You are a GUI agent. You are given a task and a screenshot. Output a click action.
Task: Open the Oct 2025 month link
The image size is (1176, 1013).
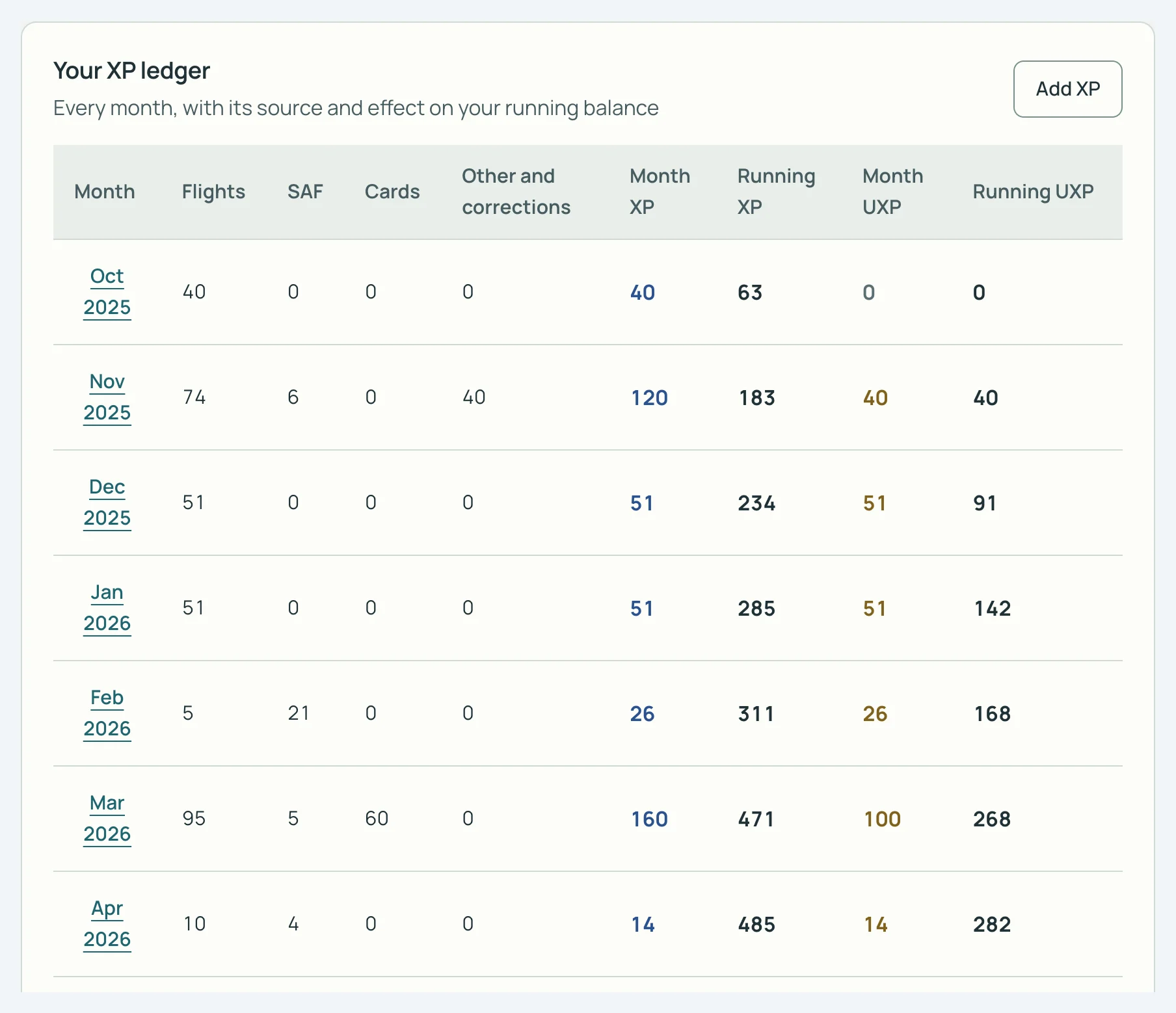[x=107, y=292]
